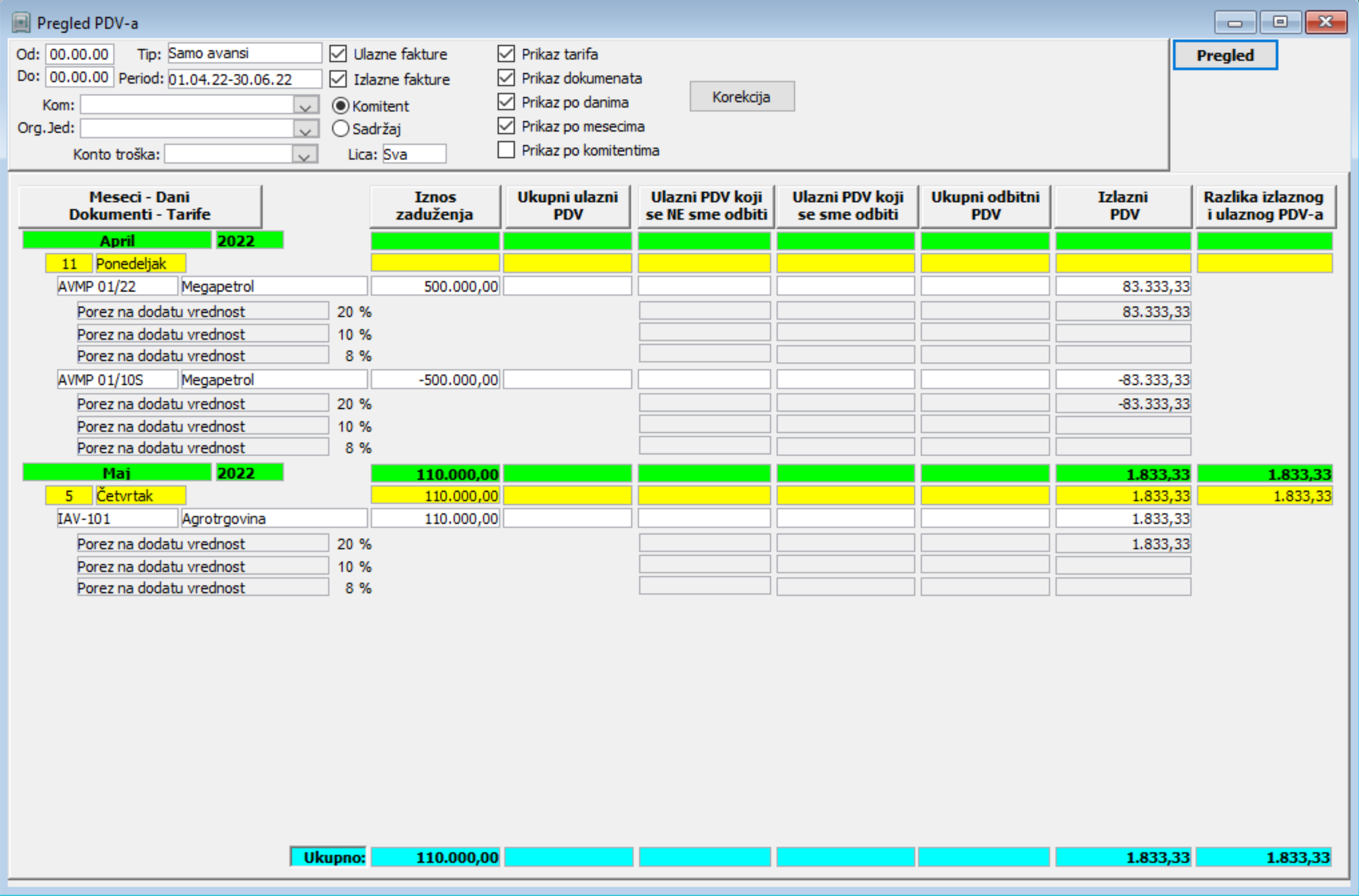Select the green April 2022 month row

click(x=117, y=241)
